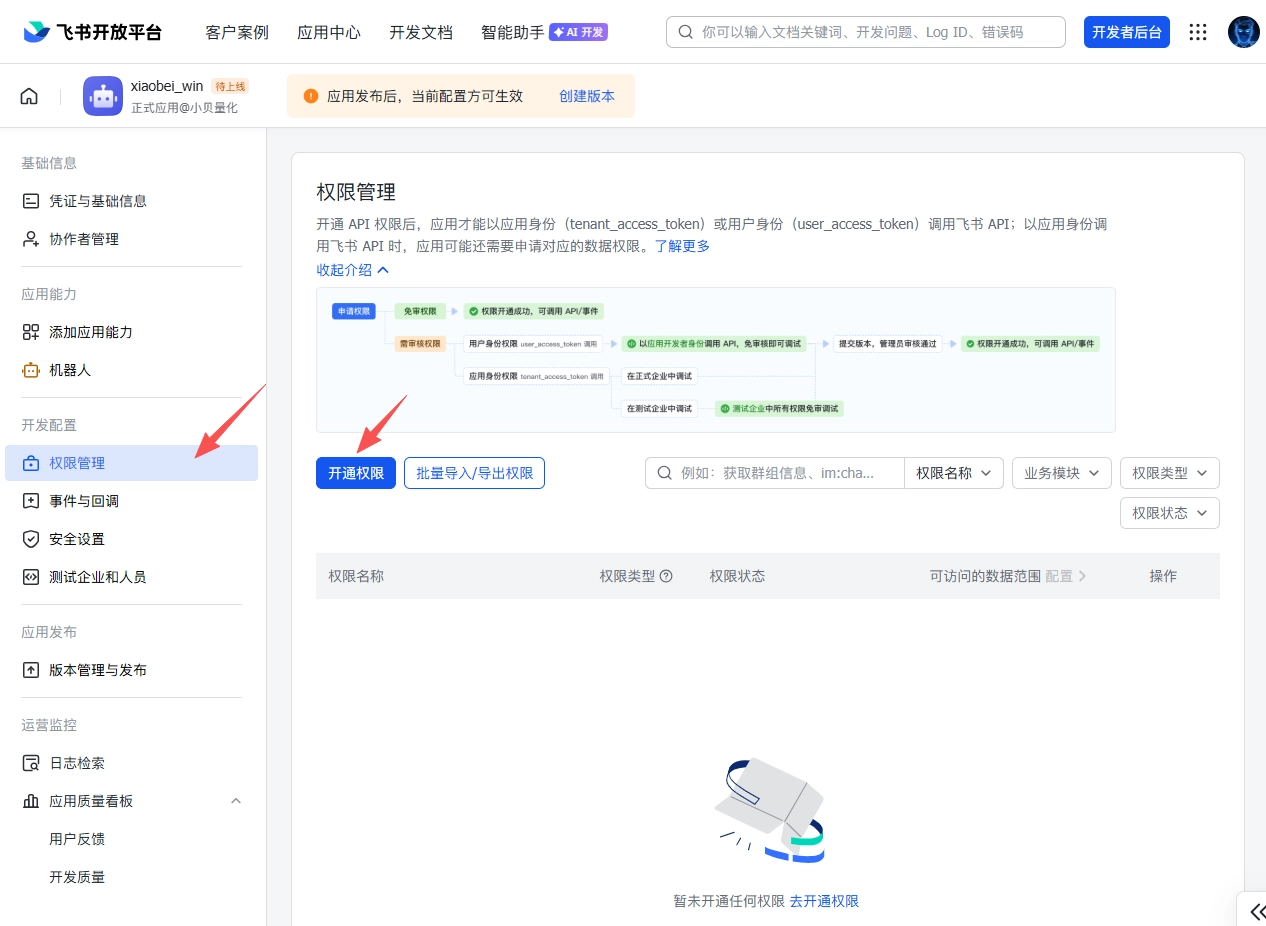Viewport: 1266px width, 926px height.
Task: Open the 业务模块 filter dropdown
Action: point(1061,472)
